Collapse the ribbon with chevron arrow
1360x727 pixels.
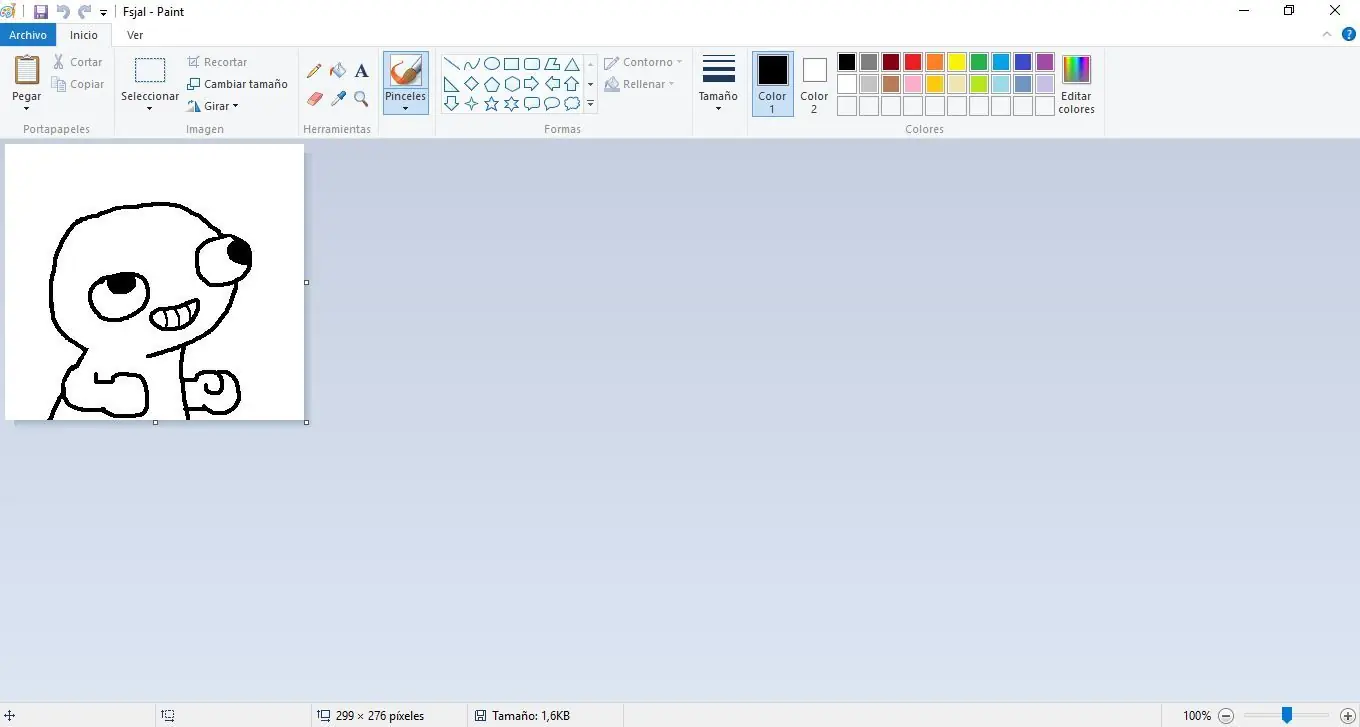(x=1327, y=34)
